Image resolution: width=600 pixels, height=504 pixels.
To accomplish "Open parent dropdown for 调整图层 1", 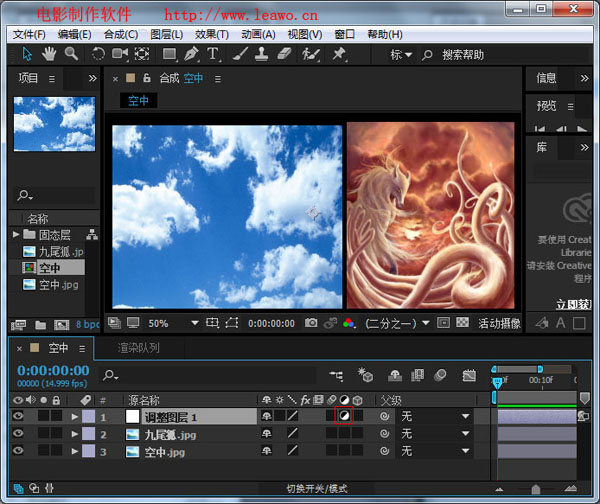I will (x=435, y=416).
